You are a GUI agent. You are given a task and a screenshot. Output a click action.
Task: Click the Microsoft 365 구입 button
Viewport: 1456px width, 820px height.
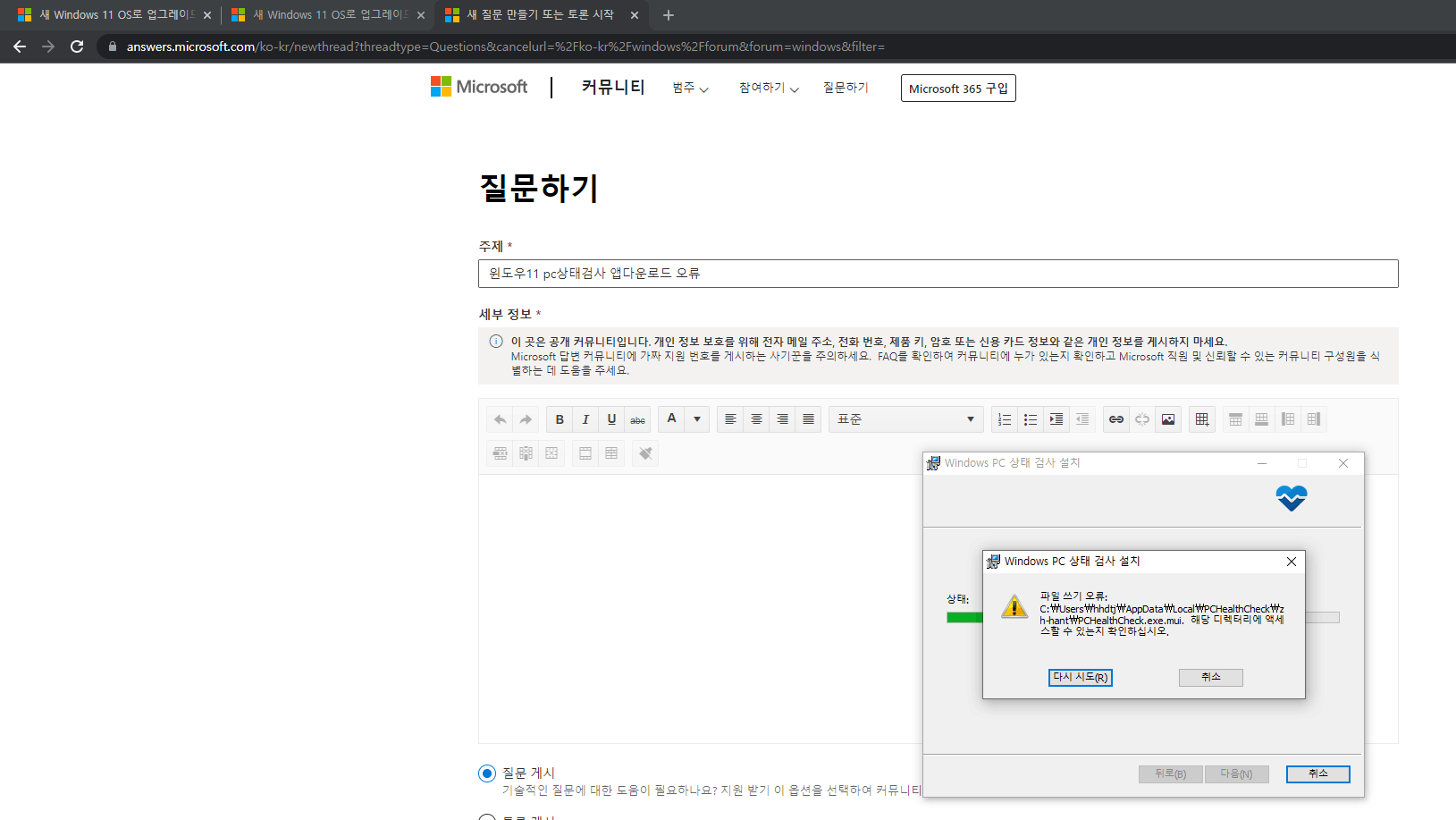click(x=958, y=89)
